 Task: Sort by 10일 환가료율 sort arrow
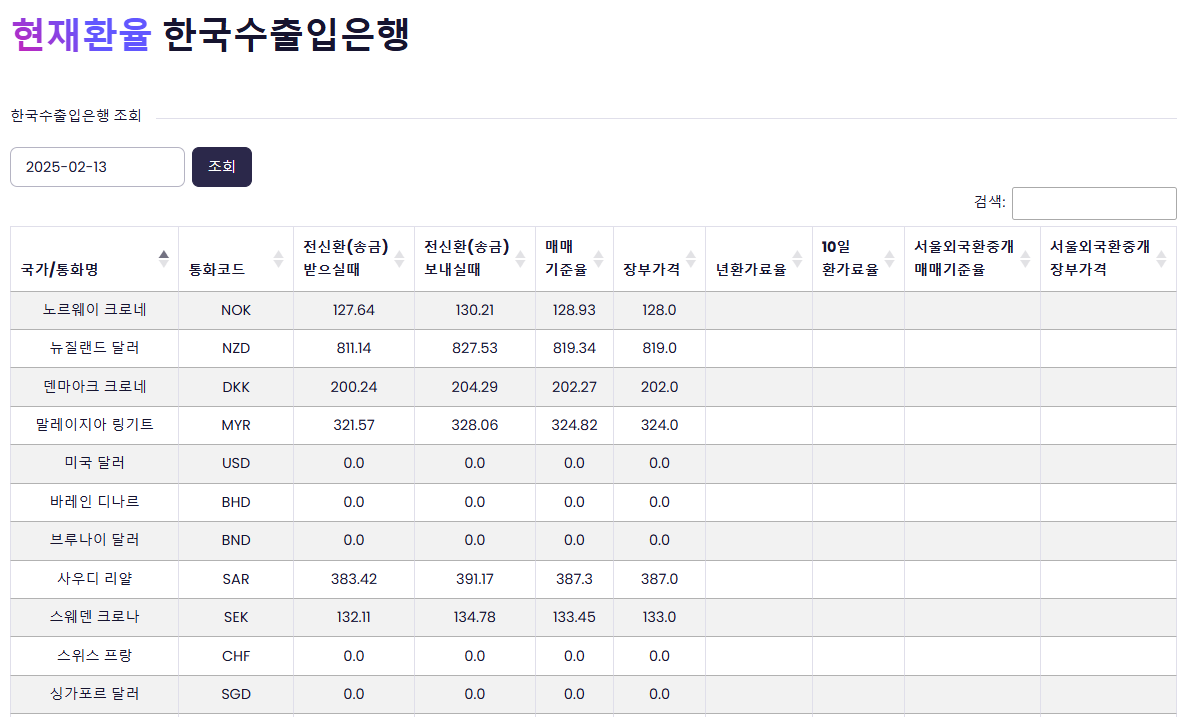(x=890, y=258)
